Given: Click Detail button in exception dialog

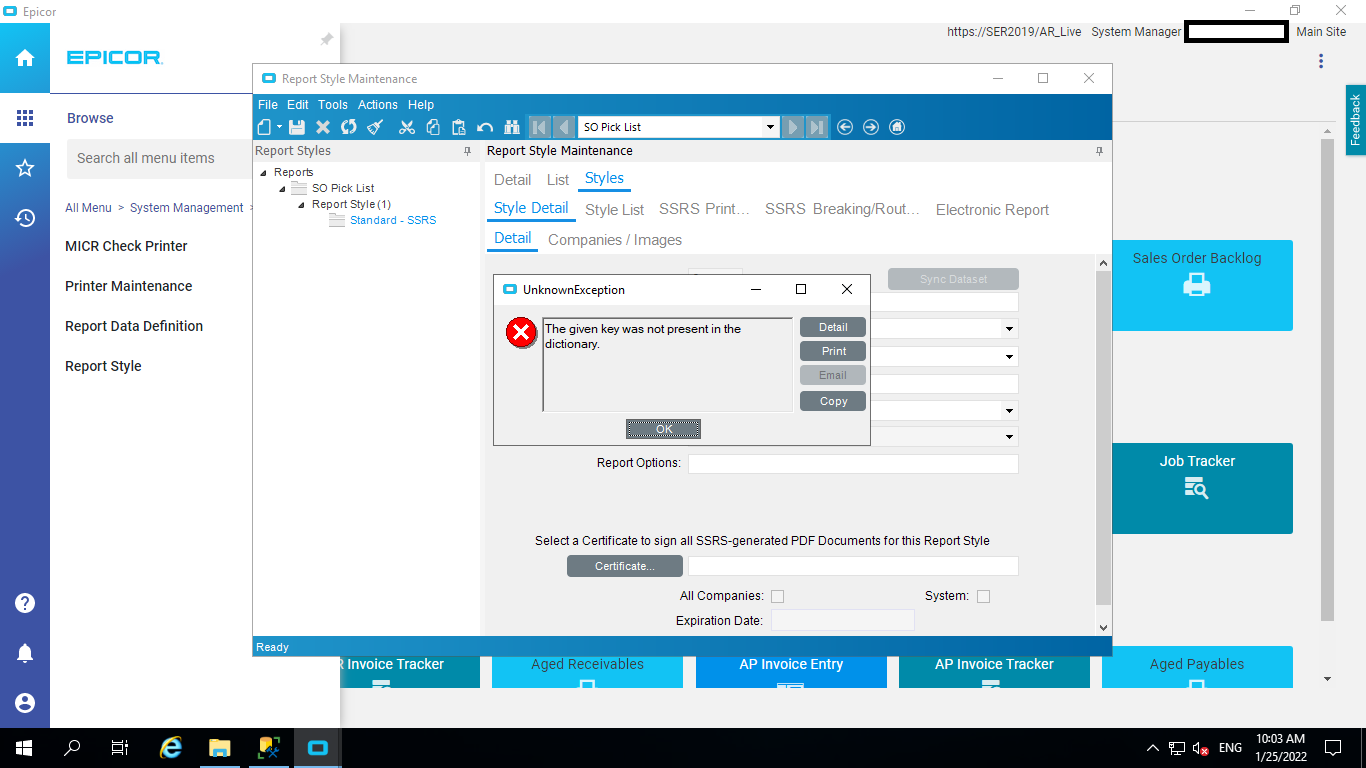Looking at the screenshot, I should pos(833,327).
